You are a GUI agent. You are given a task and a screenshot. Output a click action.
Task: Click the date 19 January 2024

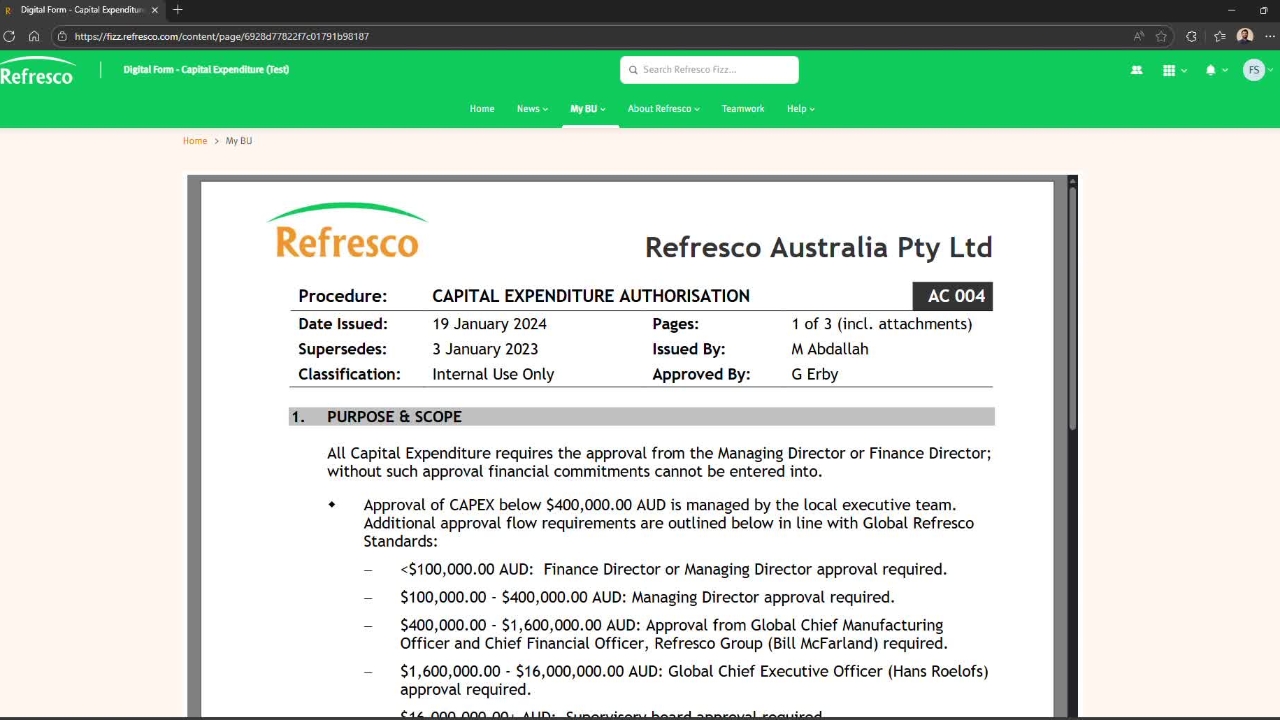489,324
